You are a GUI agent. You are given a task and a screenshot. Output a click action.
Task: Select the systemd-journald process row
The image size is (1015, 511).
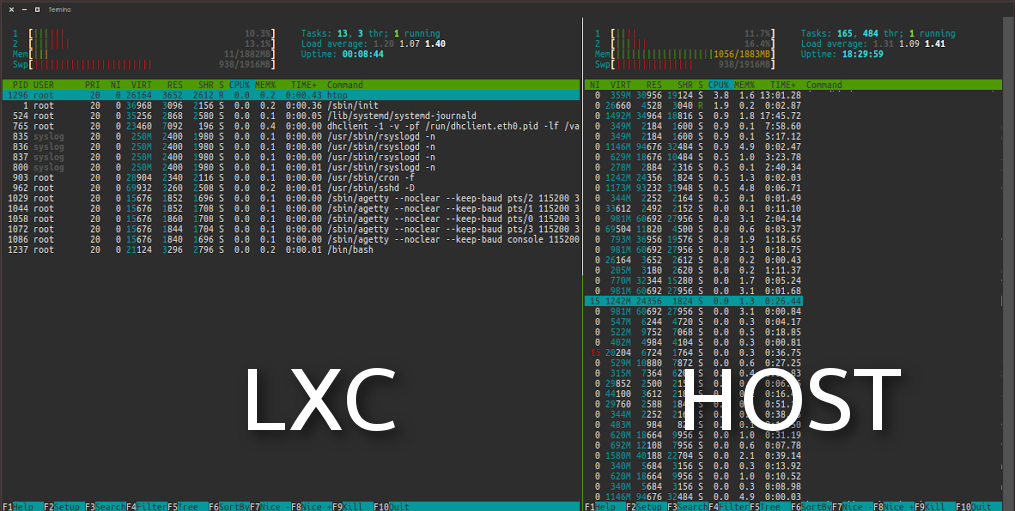click(x=291, y=116)
